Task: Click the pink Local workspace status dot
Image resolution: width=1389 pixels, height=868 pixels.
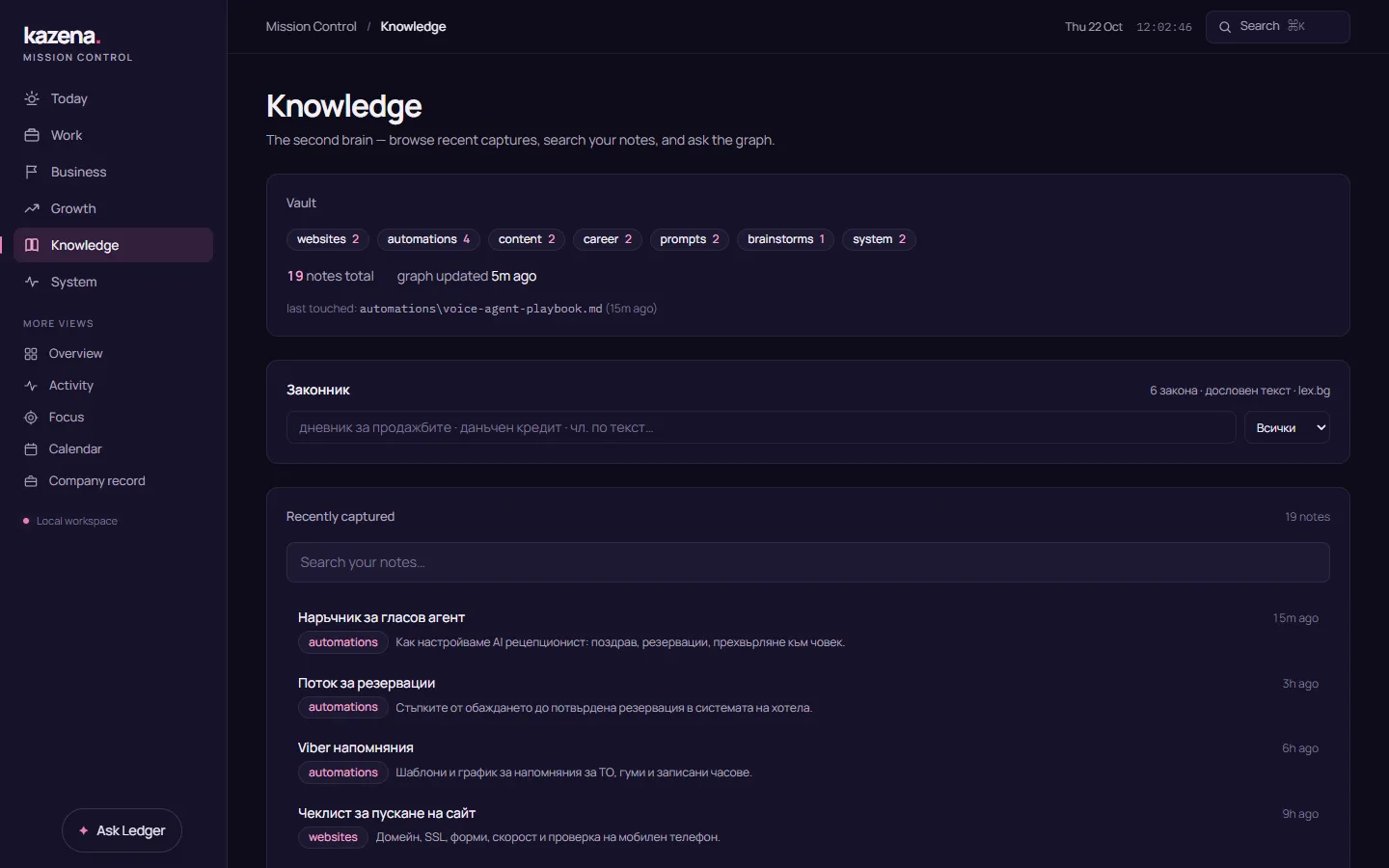Action: pyautogui.click(x=26, y=521)
